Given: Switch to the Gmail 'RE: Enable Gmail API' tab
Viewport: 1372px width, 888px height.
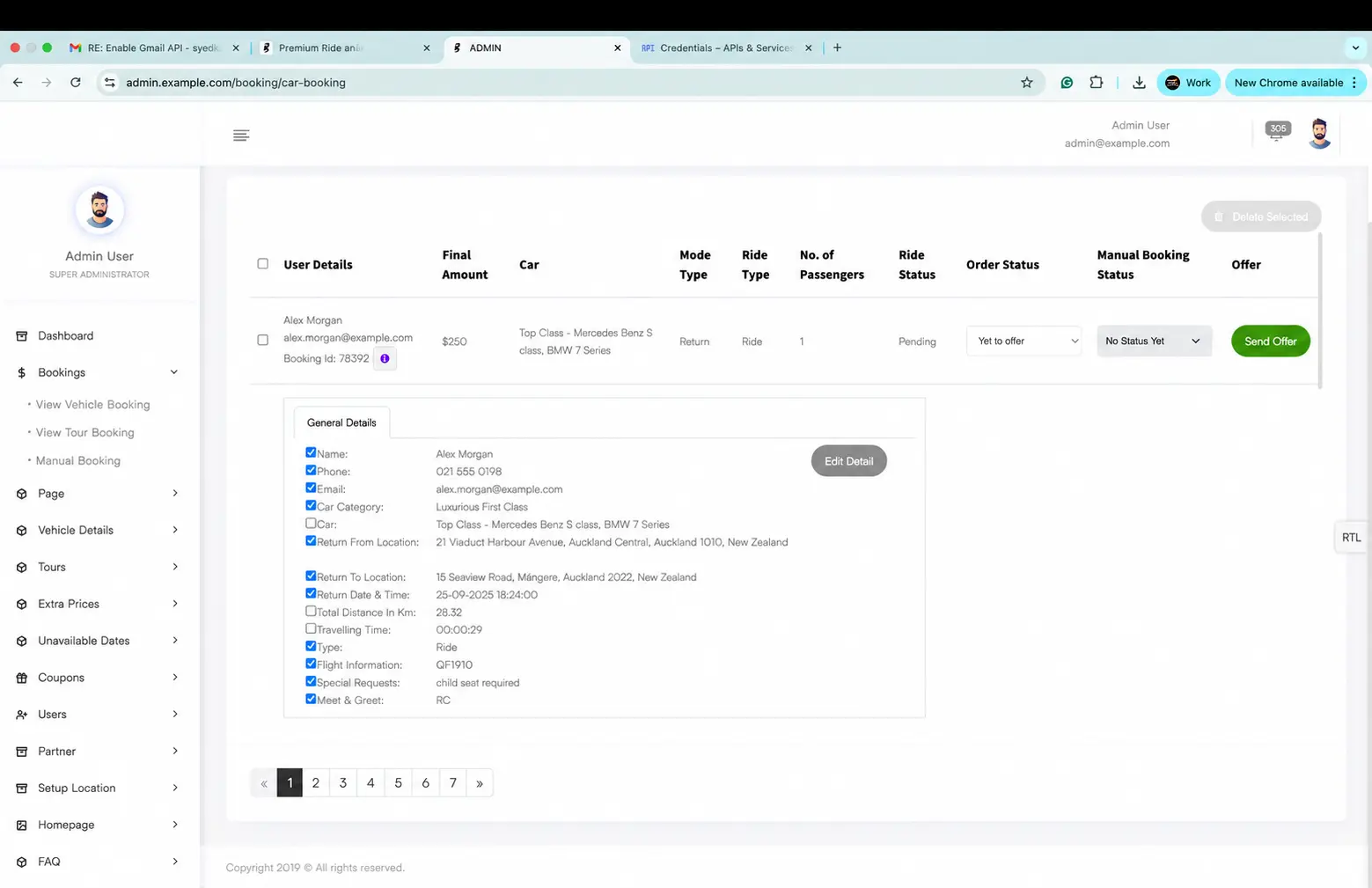Looking at the screenshot, I should pyautogui.click(x=153, y=48).
